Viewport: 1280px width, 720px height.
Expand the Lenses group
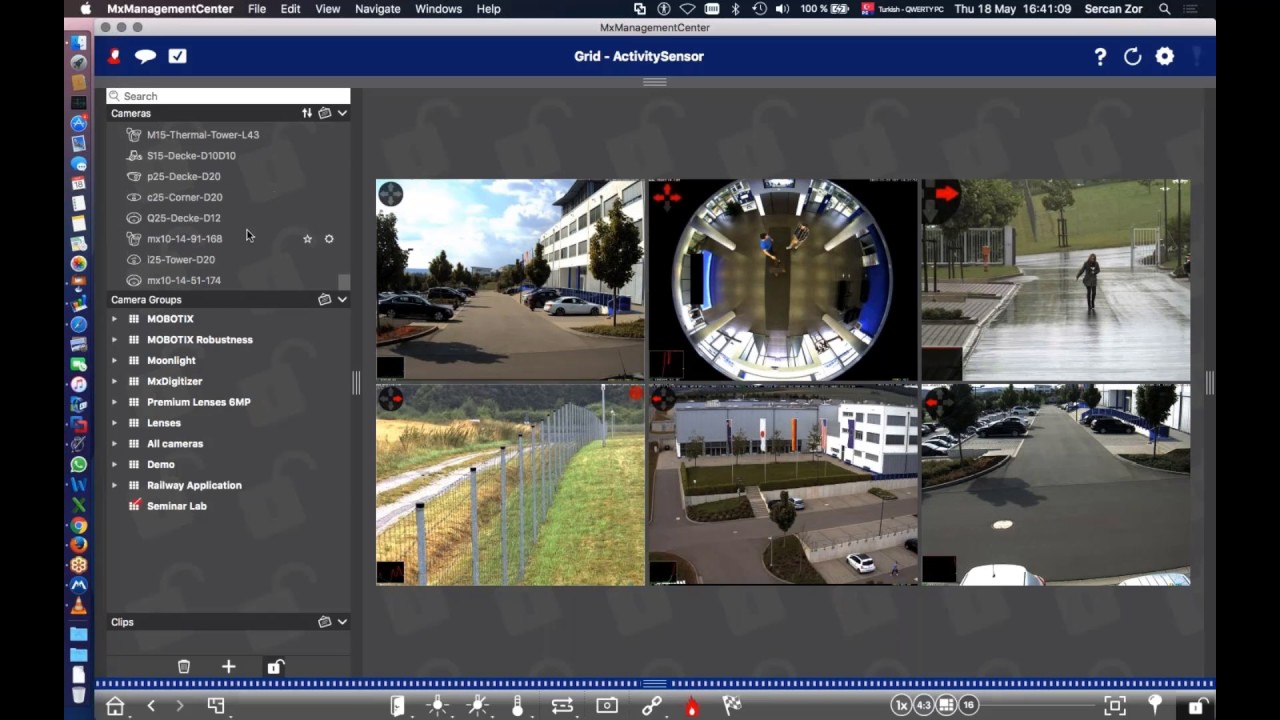114,423
